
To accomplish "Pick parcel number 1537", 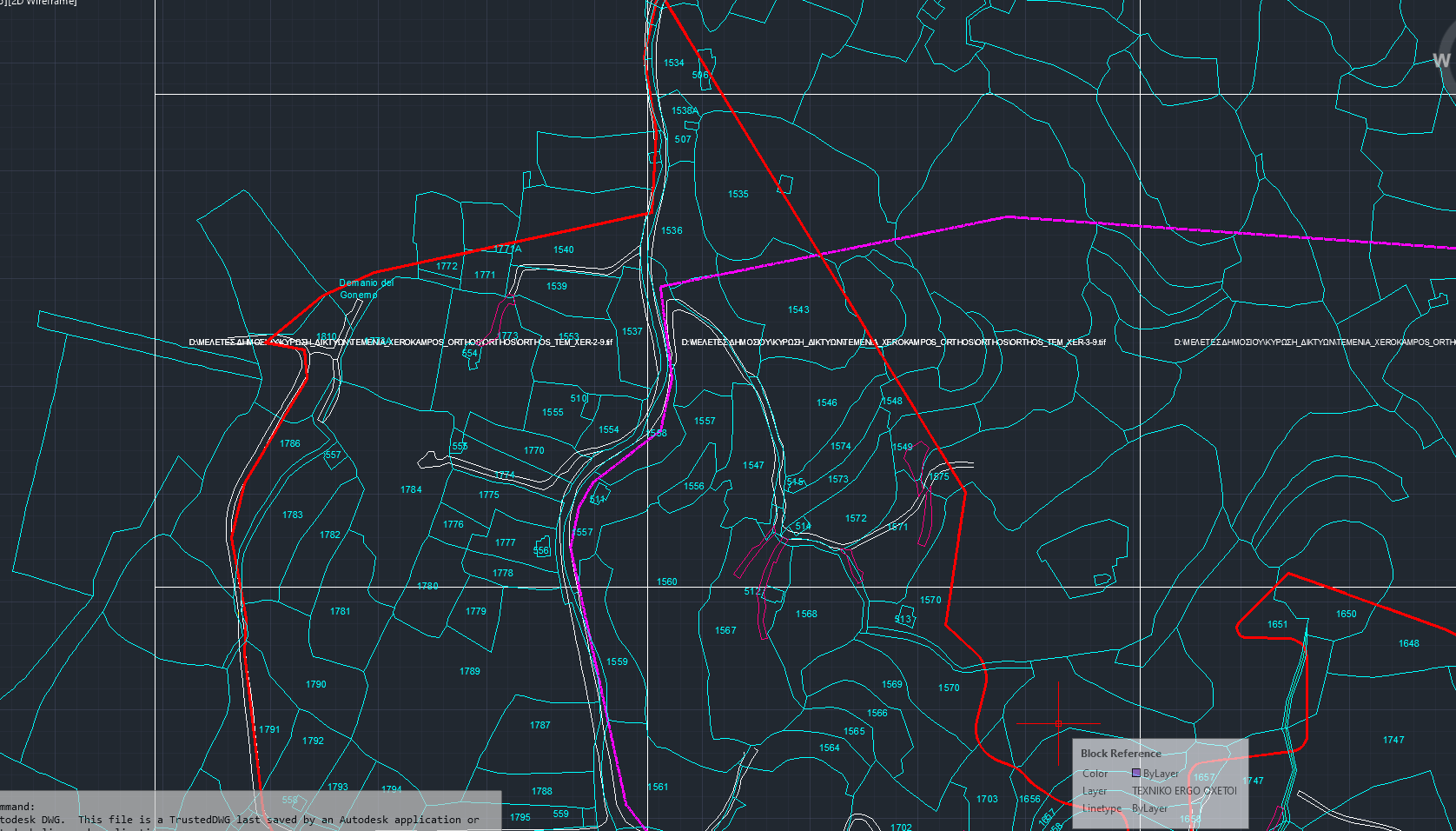I will [632, 332].
